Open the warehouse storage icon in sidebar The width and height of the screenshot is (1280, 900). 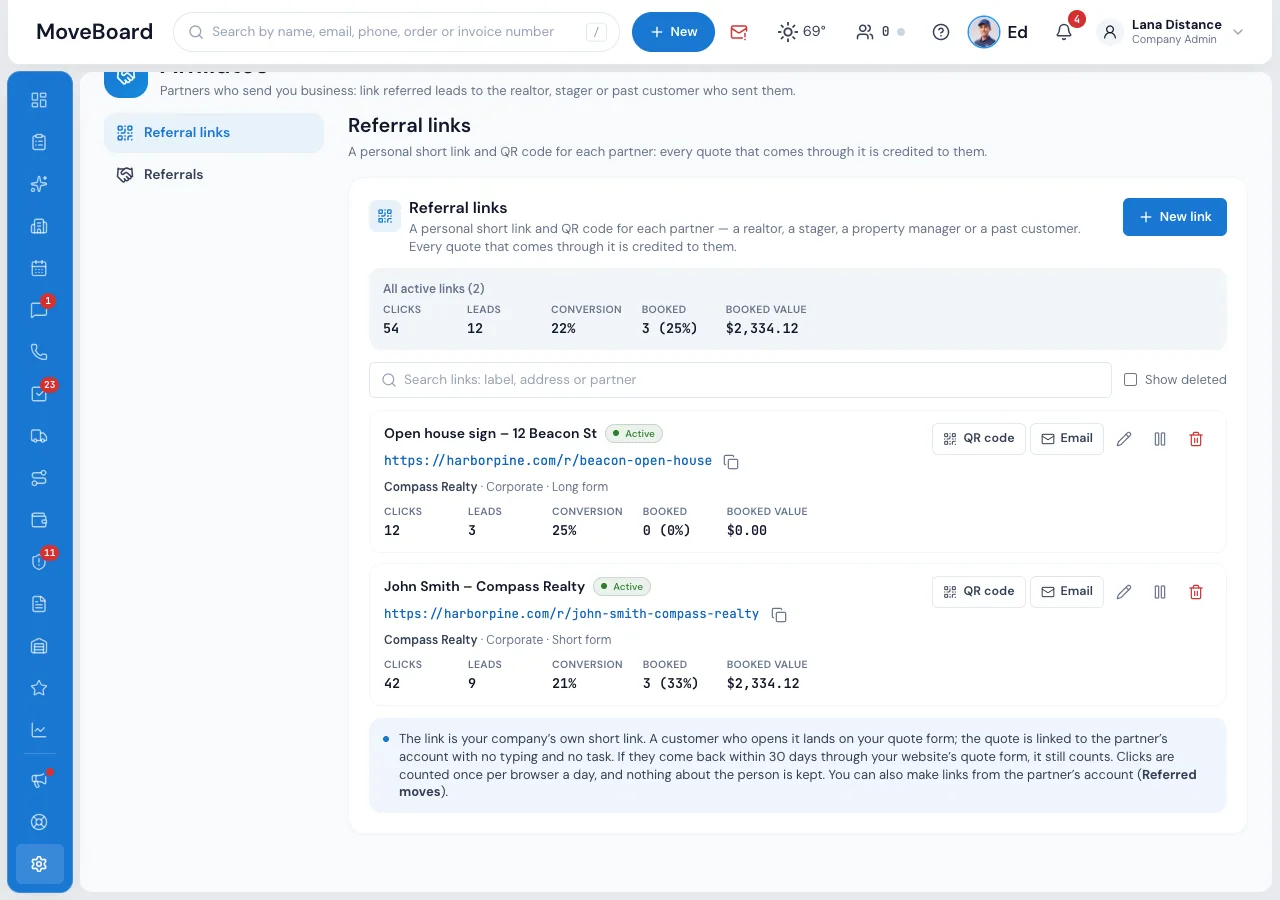click(x=39, y=646)
